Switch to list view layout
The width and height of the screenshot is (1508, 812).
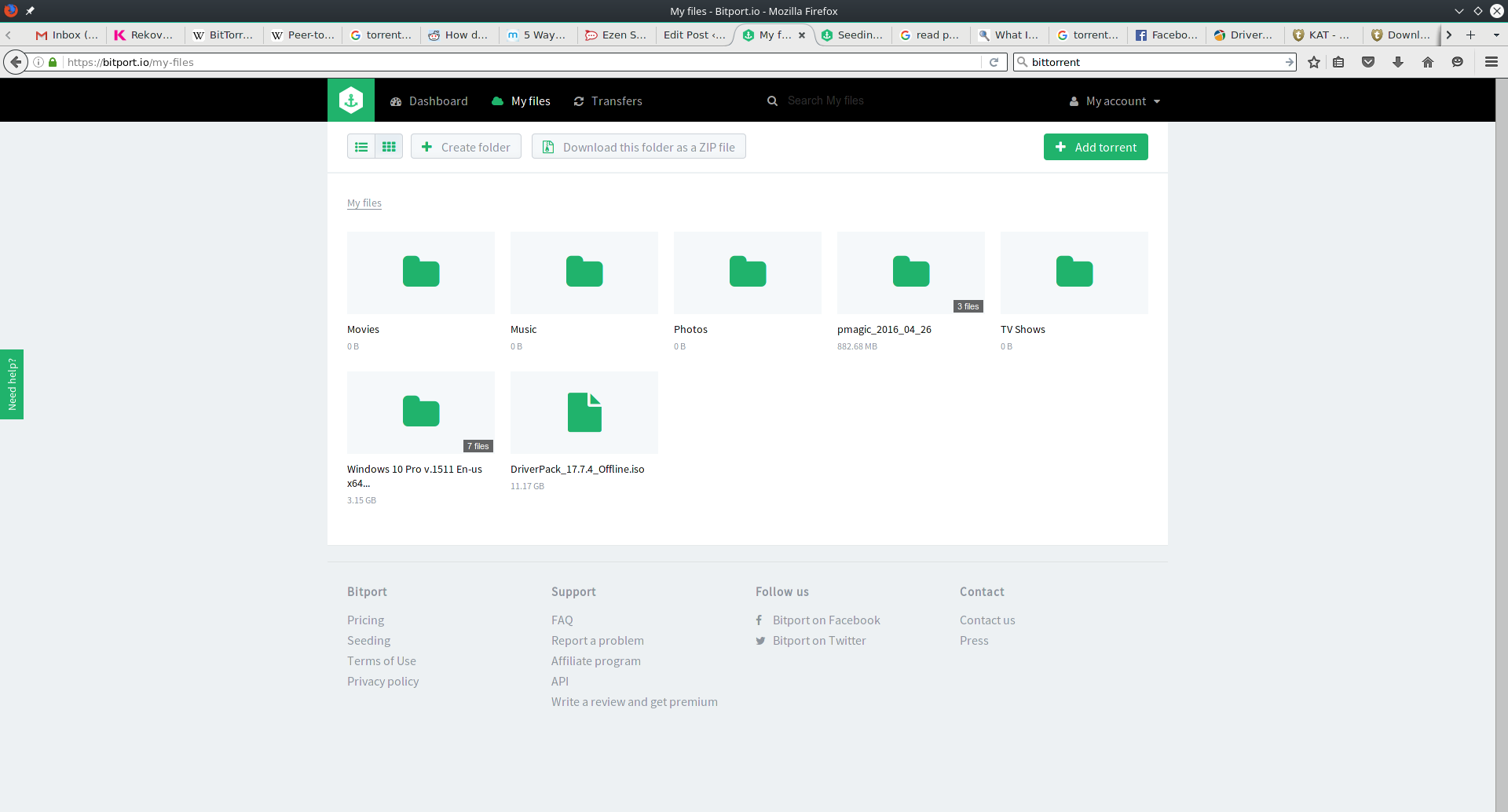361,147
